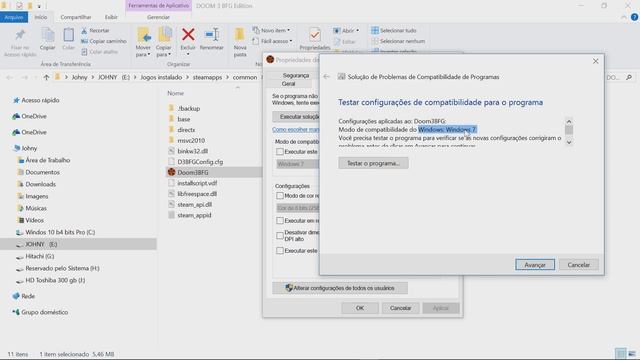Viewport: 640px width, 360px height.
Task: Click Cancelar in the Properties dialog
Action: pyautogui.click(x=400, y=308)
